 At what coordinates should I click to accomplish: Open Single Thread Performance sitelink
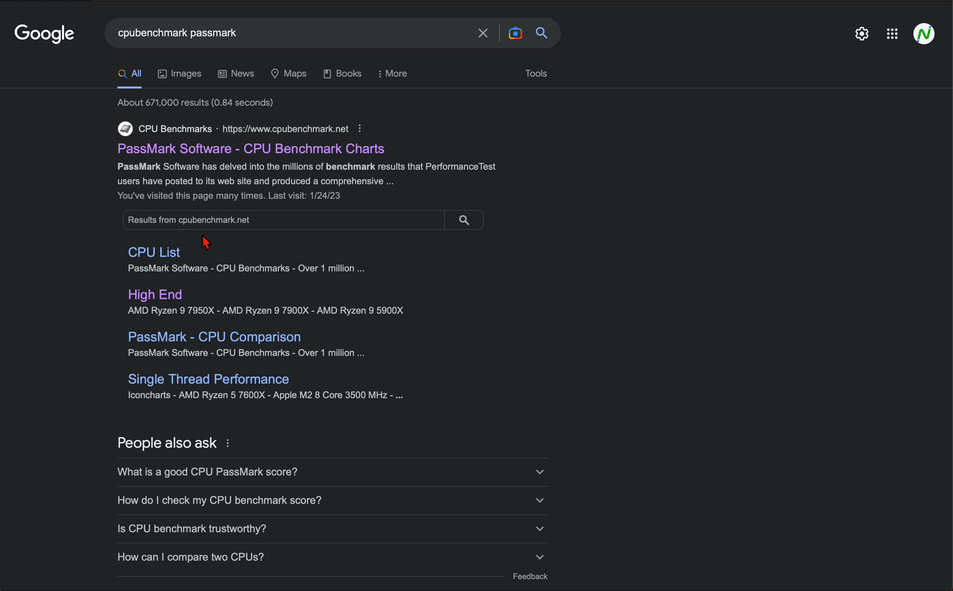click(x=208, y=379)
